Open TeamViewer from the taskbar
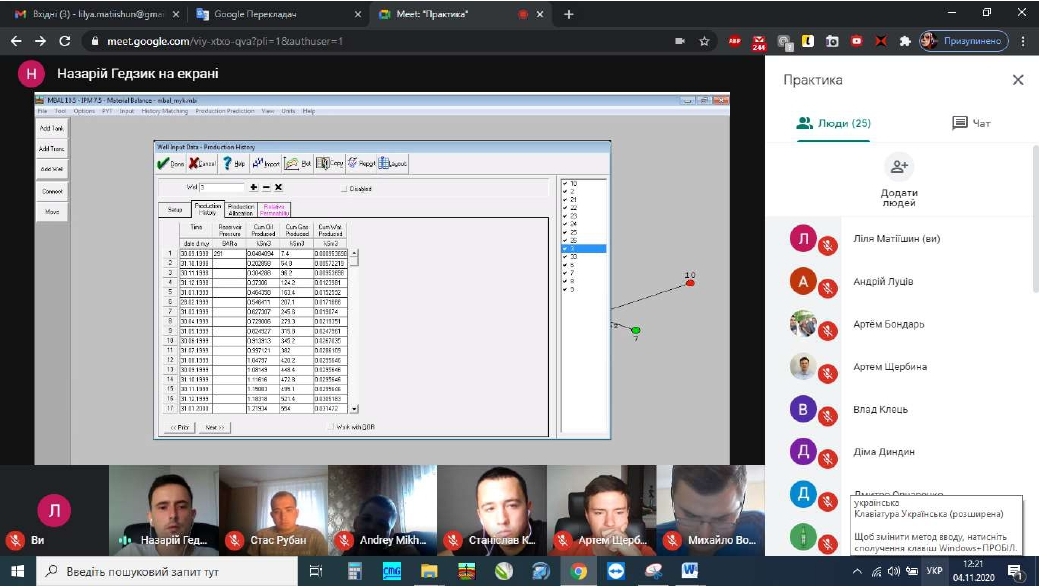This screenshot has height=588, width=1047. 616,572
